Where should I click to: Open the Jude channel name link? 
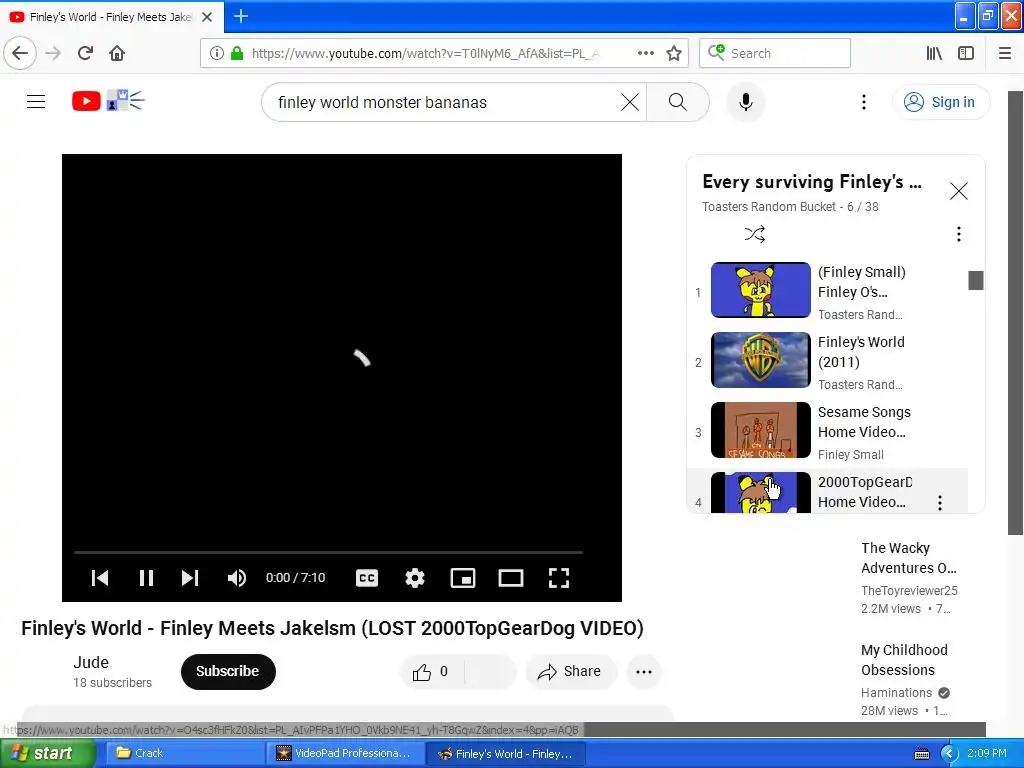pos(91,662)
